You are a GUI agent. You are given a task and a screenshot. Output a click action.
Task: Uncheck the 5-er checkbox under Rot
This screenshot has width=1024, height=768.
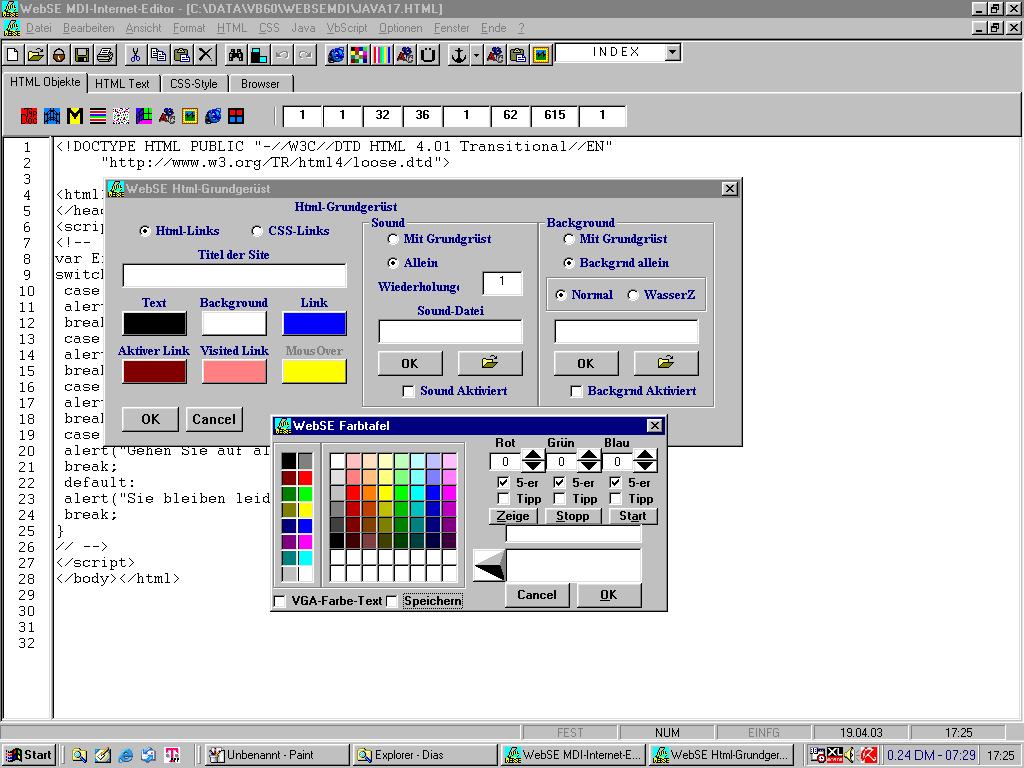503,483
